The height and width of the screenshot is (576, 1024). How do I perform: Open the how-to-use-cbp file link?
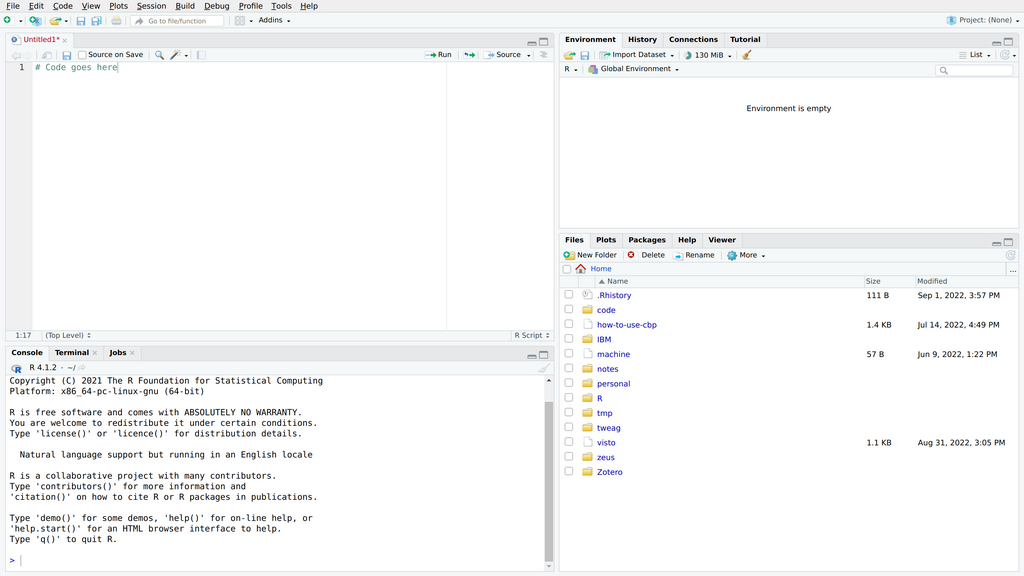(x=626, y=325)
